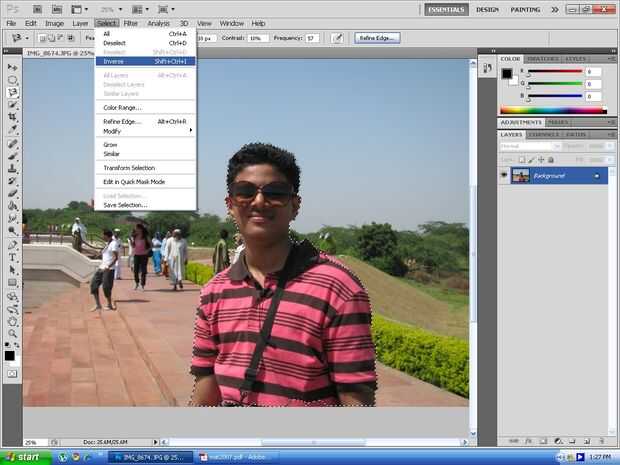Select the Pen tool

tap(12, 245)
